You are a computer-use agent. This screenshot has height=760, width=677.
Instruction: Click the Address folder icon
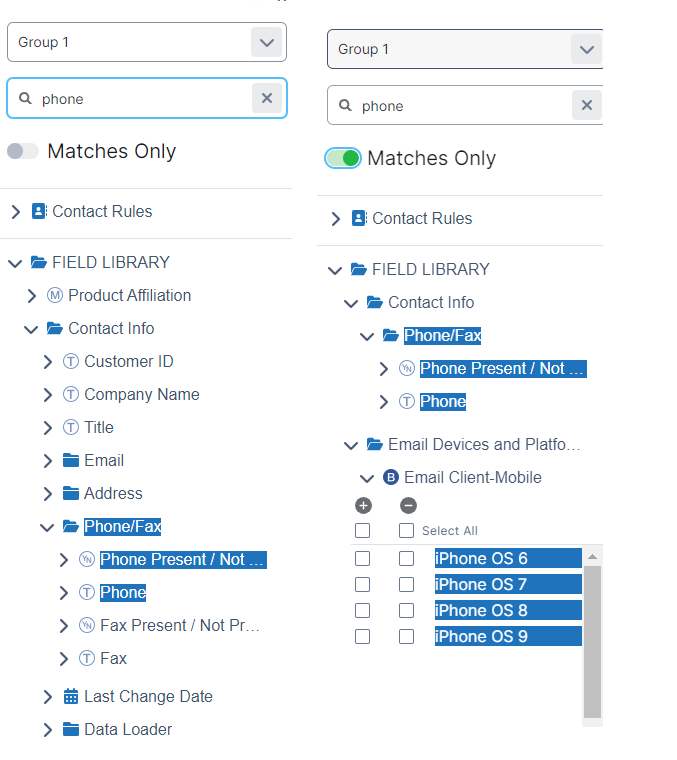pos(71,494)
